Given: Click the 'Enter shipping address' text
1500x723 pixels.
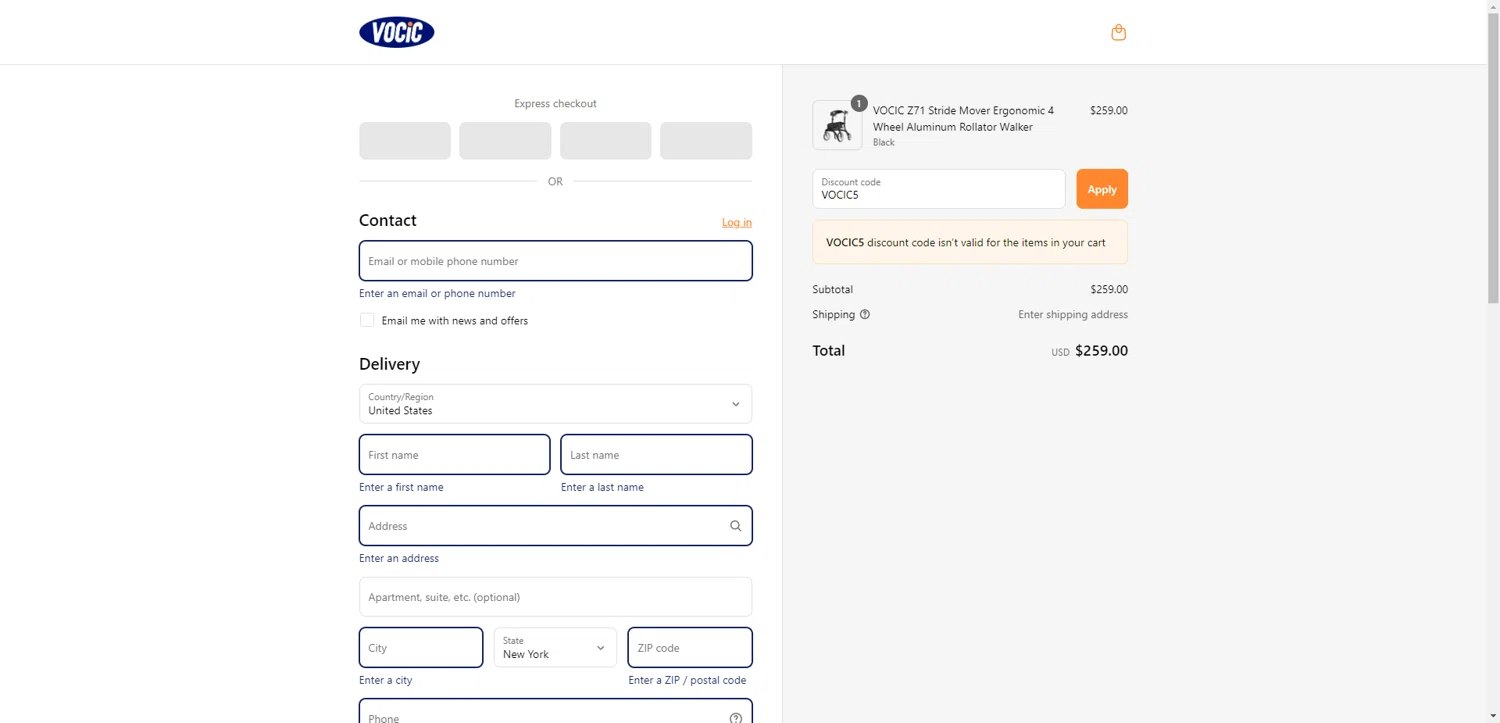Looking at the screenshot, I should [1073, 314].
